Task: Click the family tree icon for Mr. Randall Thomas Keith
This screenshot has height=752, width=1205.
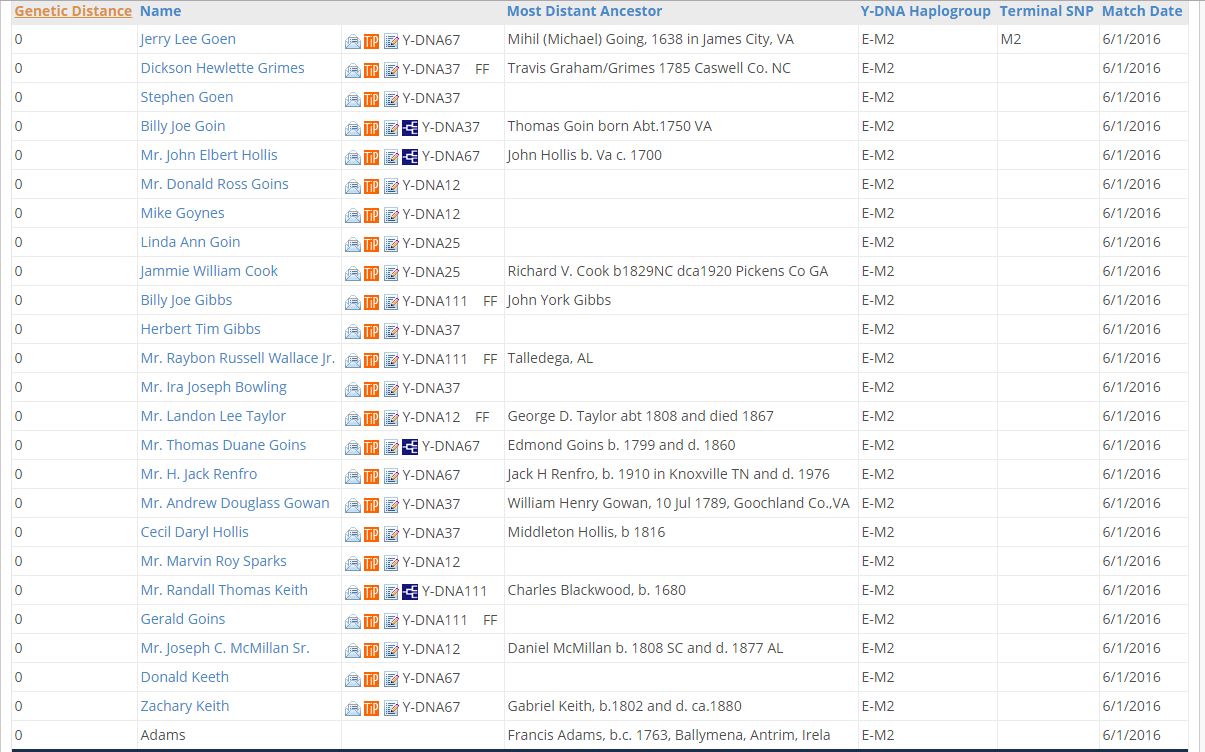Action: [x=410, y=592]
